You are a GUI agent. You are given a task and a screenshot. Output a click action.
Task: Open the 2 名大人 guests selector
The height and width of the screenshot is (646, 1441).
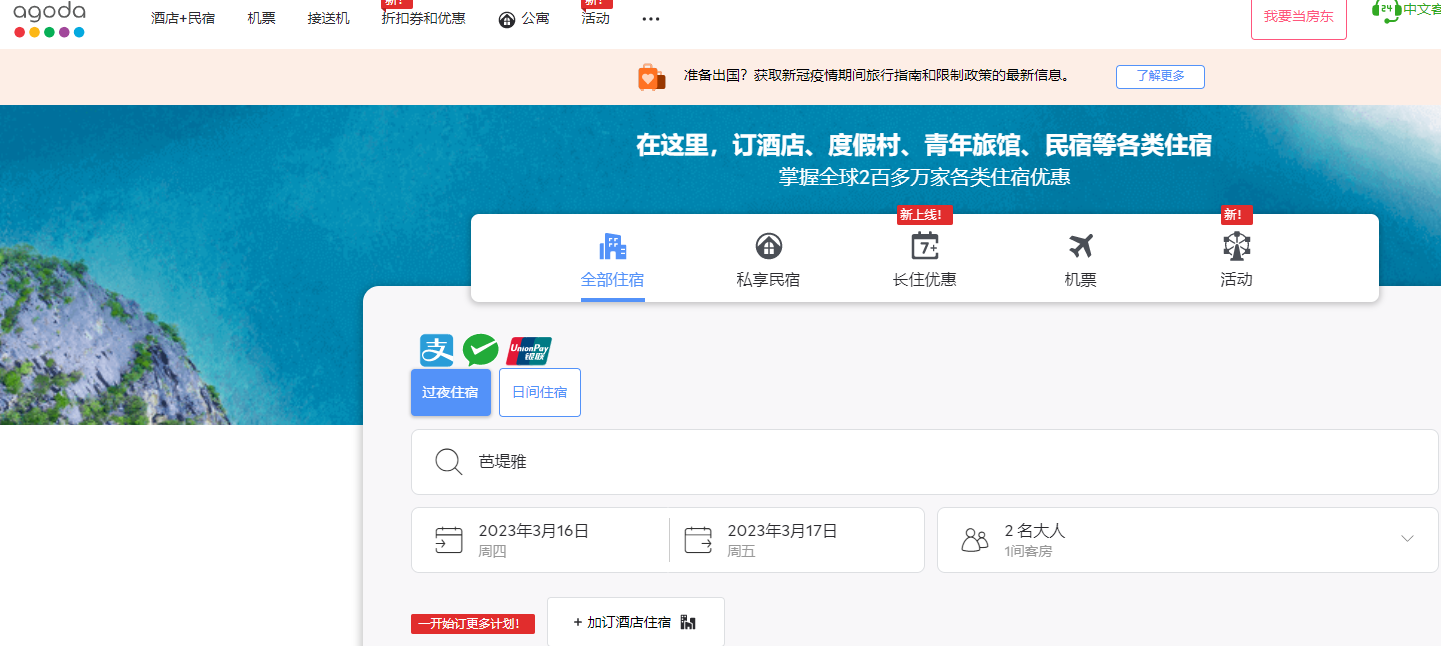tap(1188, 540)
